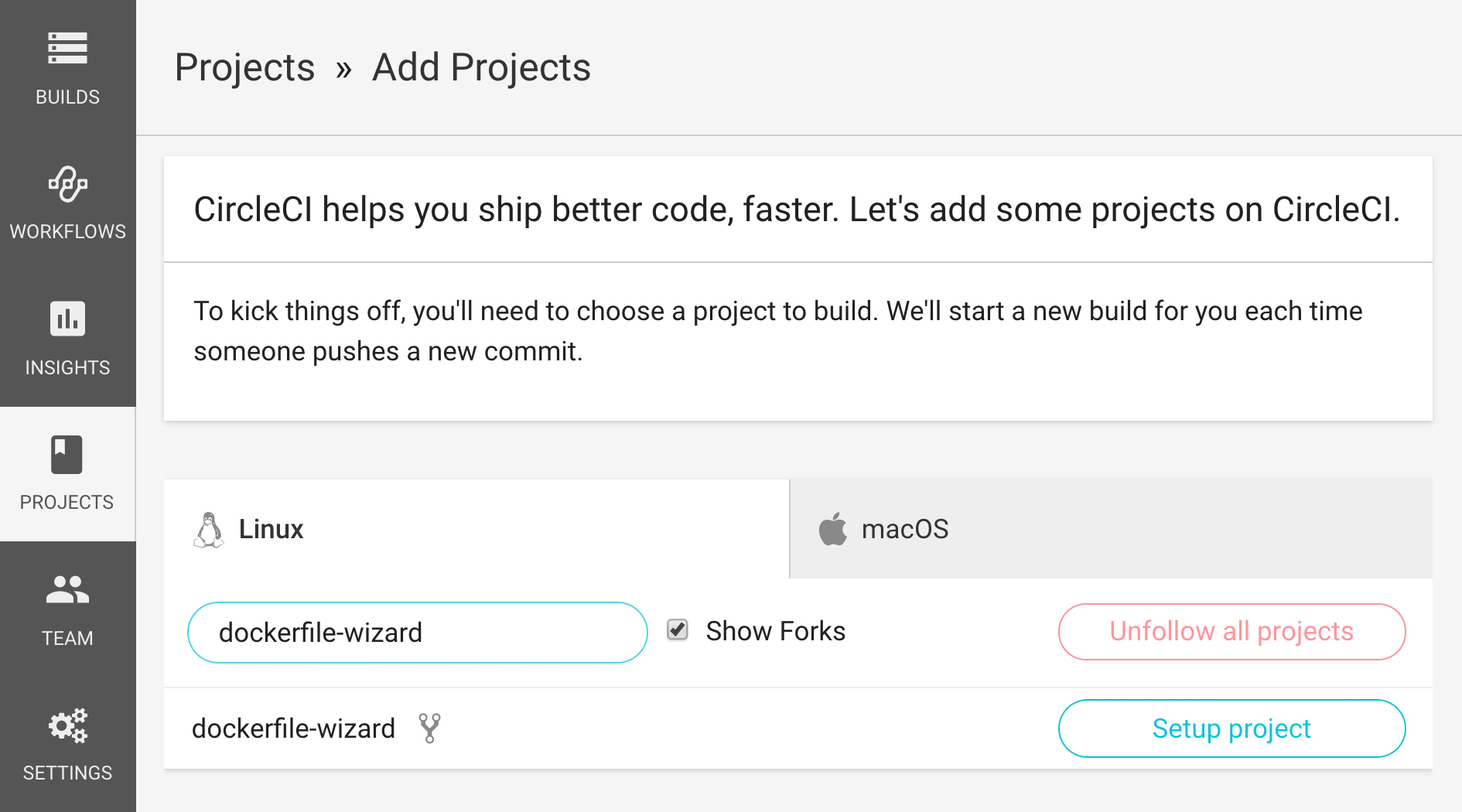Viewport: 1462px width, 812px height.
Task: Click the fork icon beside dockerfile-wizard
Action: click(x=429, y=728)
